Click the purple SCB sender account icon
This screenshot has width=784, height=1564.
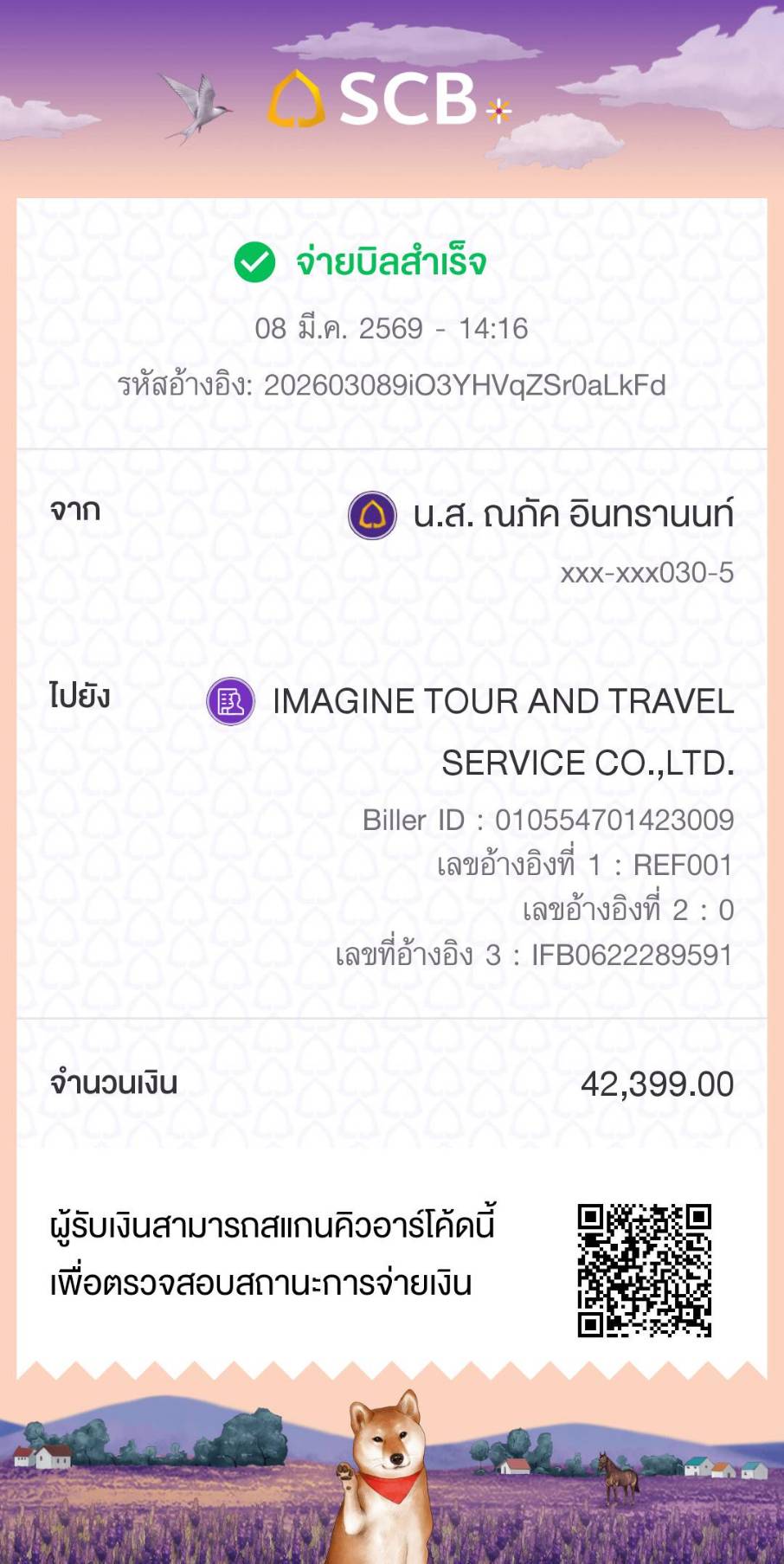point(372,515)
